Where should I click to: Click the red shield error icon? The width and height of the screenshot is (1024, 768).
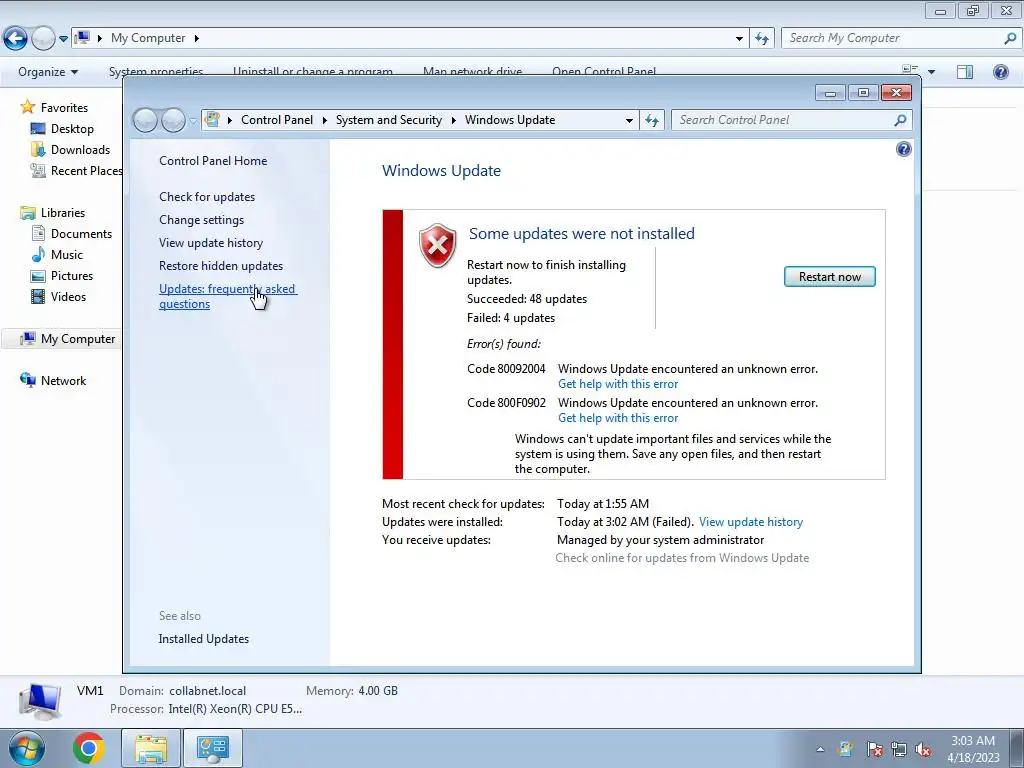(x=438, y=245)
